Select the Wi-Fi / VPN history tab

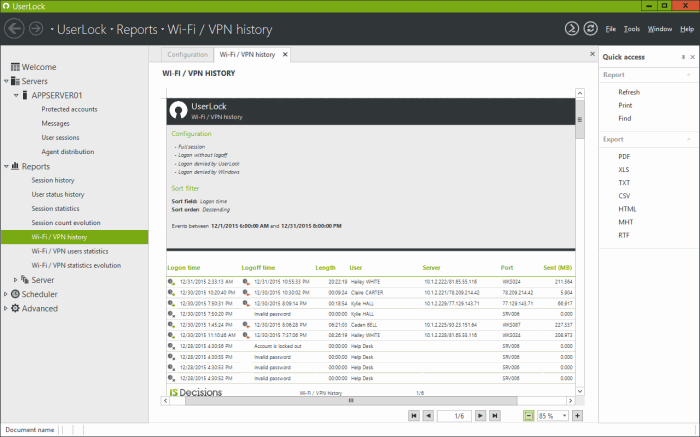pyautogui.click(x=247, y=54)
